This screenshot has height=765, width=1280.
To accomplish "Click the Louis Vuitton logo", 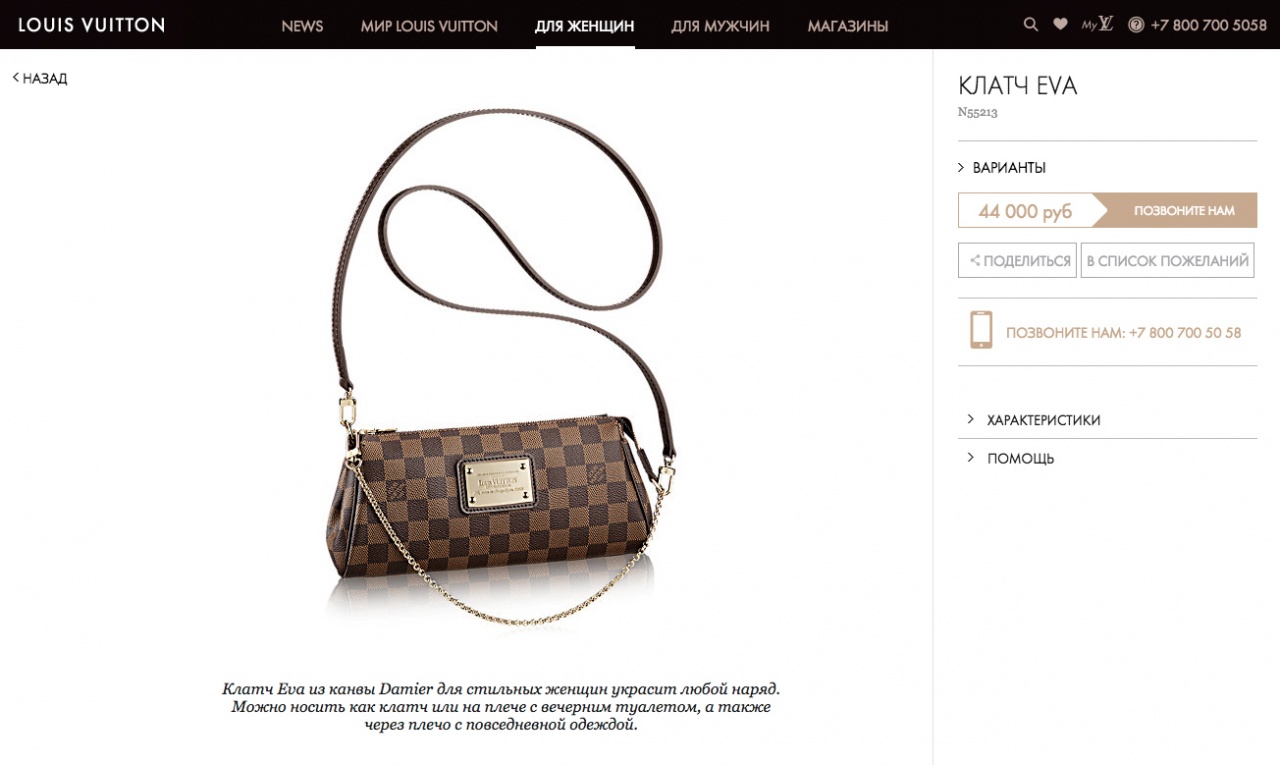I will (x=91, y=25).
